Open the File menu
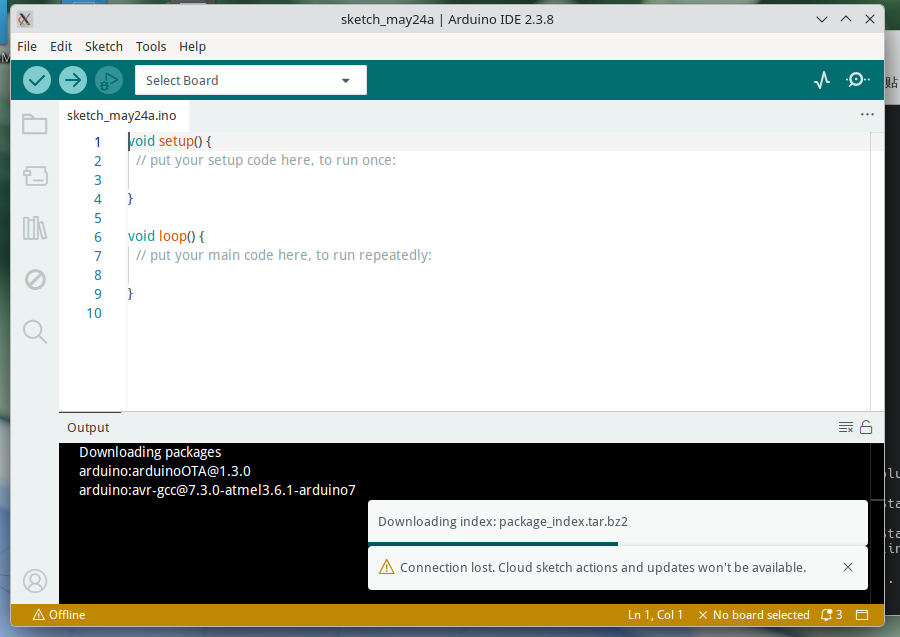 (x=27, y=46)
